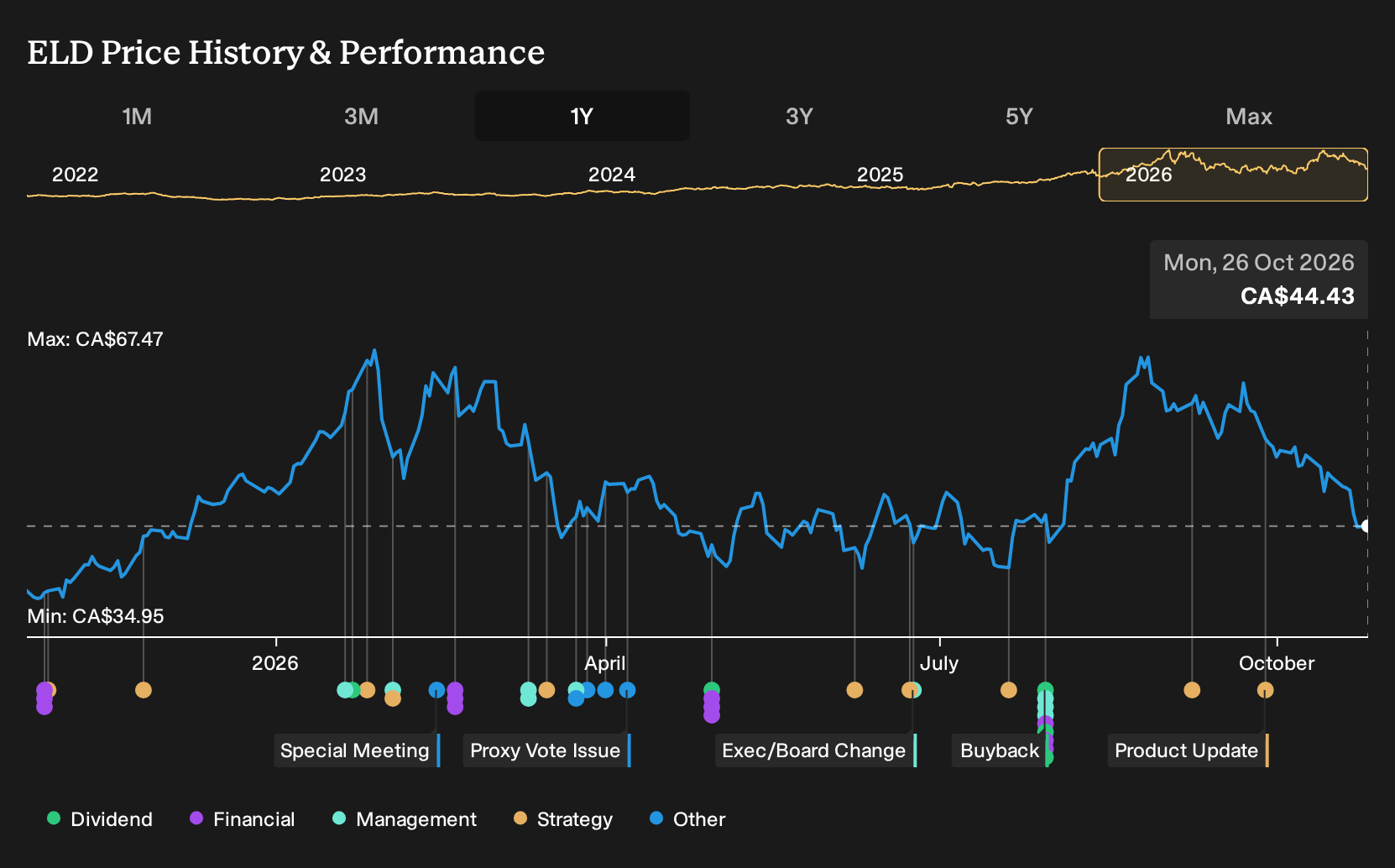The image size is (1395, 868).
Task: Click the blue marker above Proxy Vote Issue
Action: coord(627,690)
